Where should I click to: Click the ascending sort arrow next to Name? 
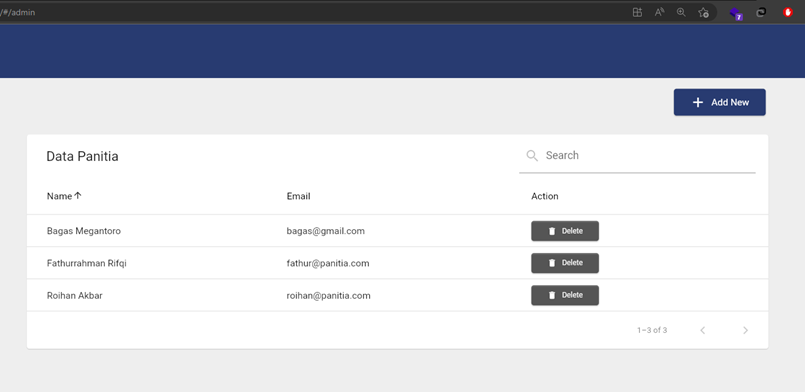pos(78,195)
